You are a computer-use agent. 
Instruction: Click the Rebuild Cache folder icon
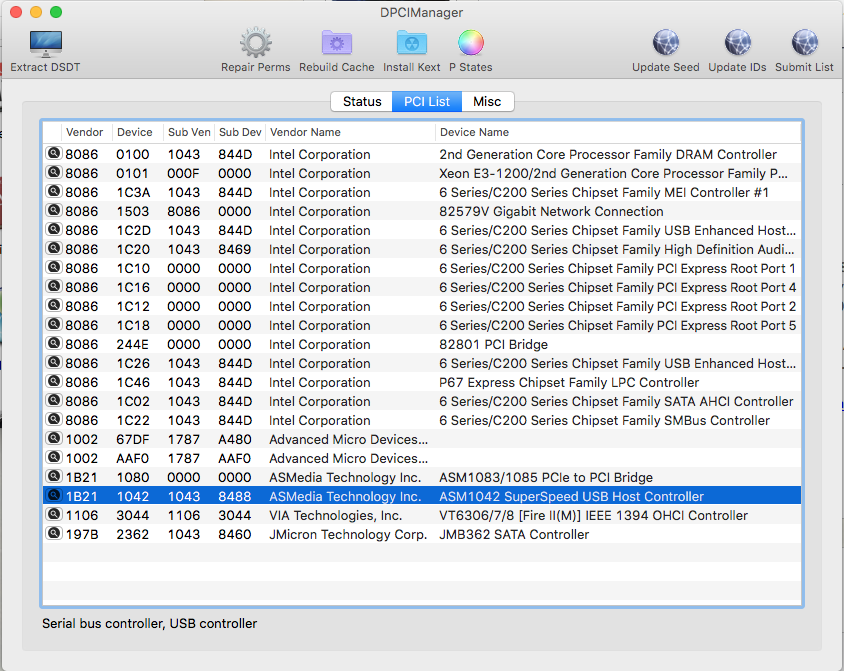tap(337, 43)
